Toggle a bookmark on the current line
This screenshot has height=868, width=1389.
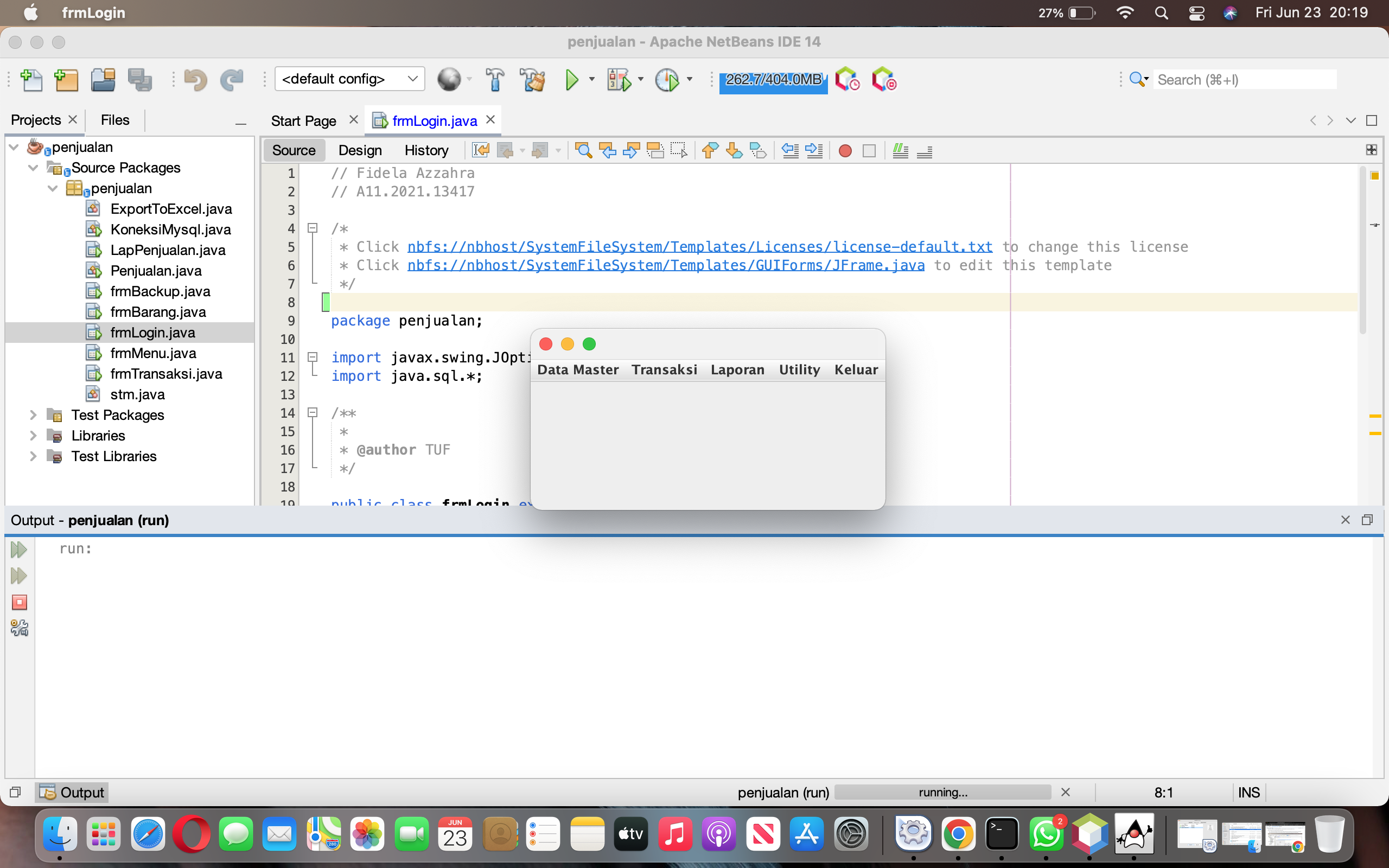757,150
